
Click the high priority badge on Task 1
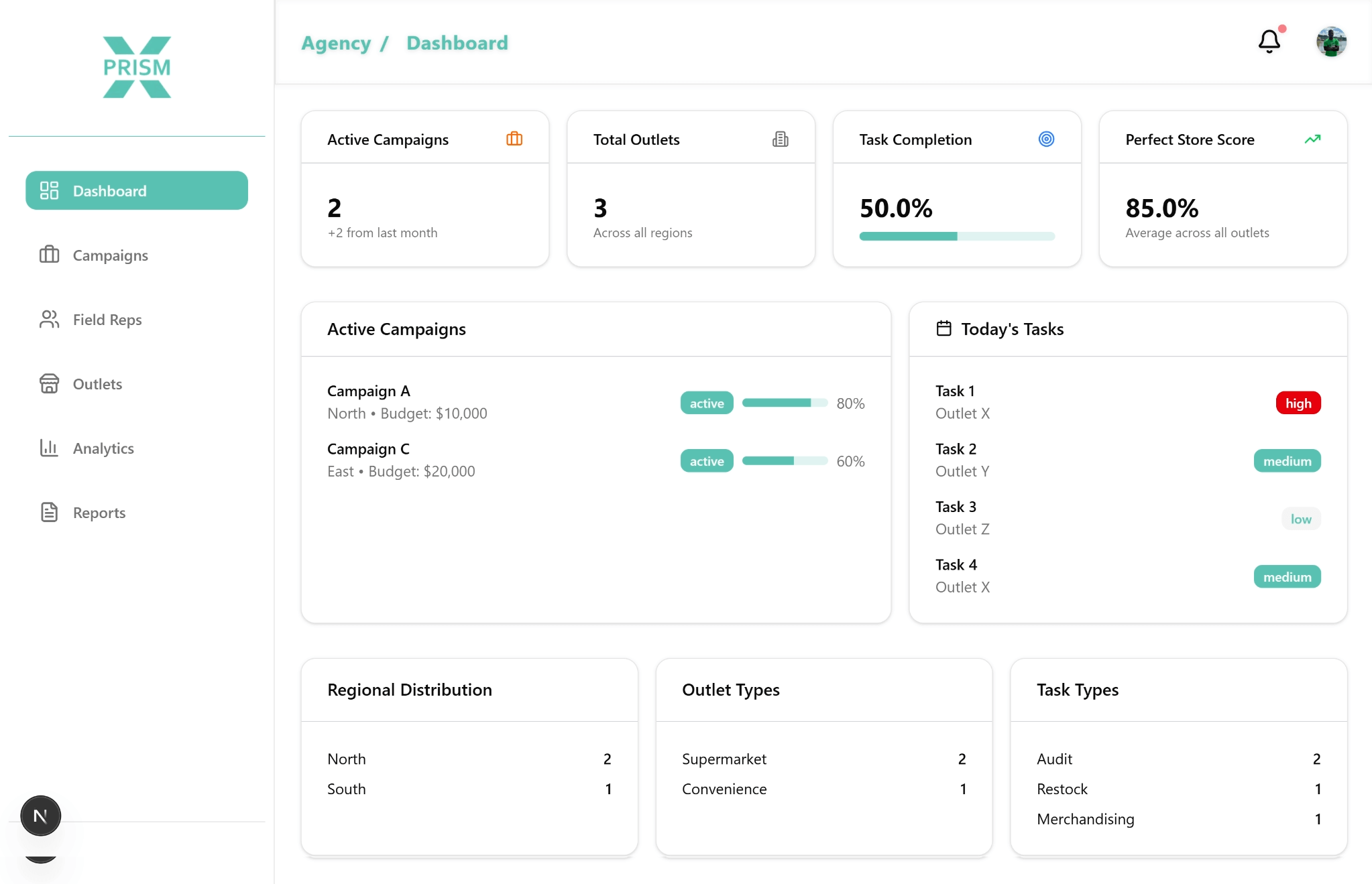[x=1298, y=403]
